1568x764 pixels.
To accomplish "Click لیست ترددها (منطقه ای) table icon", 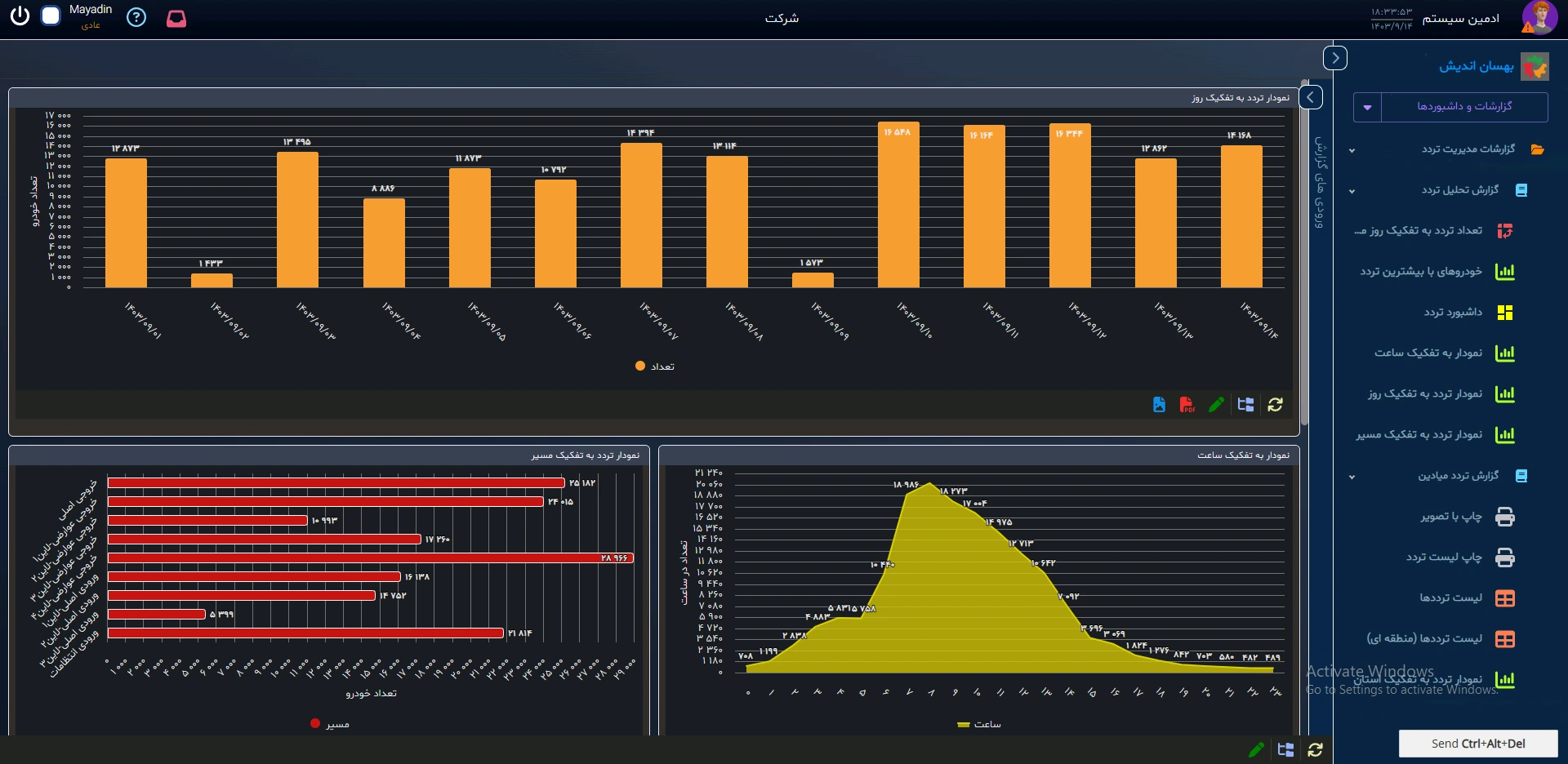I will (1504, 639).
